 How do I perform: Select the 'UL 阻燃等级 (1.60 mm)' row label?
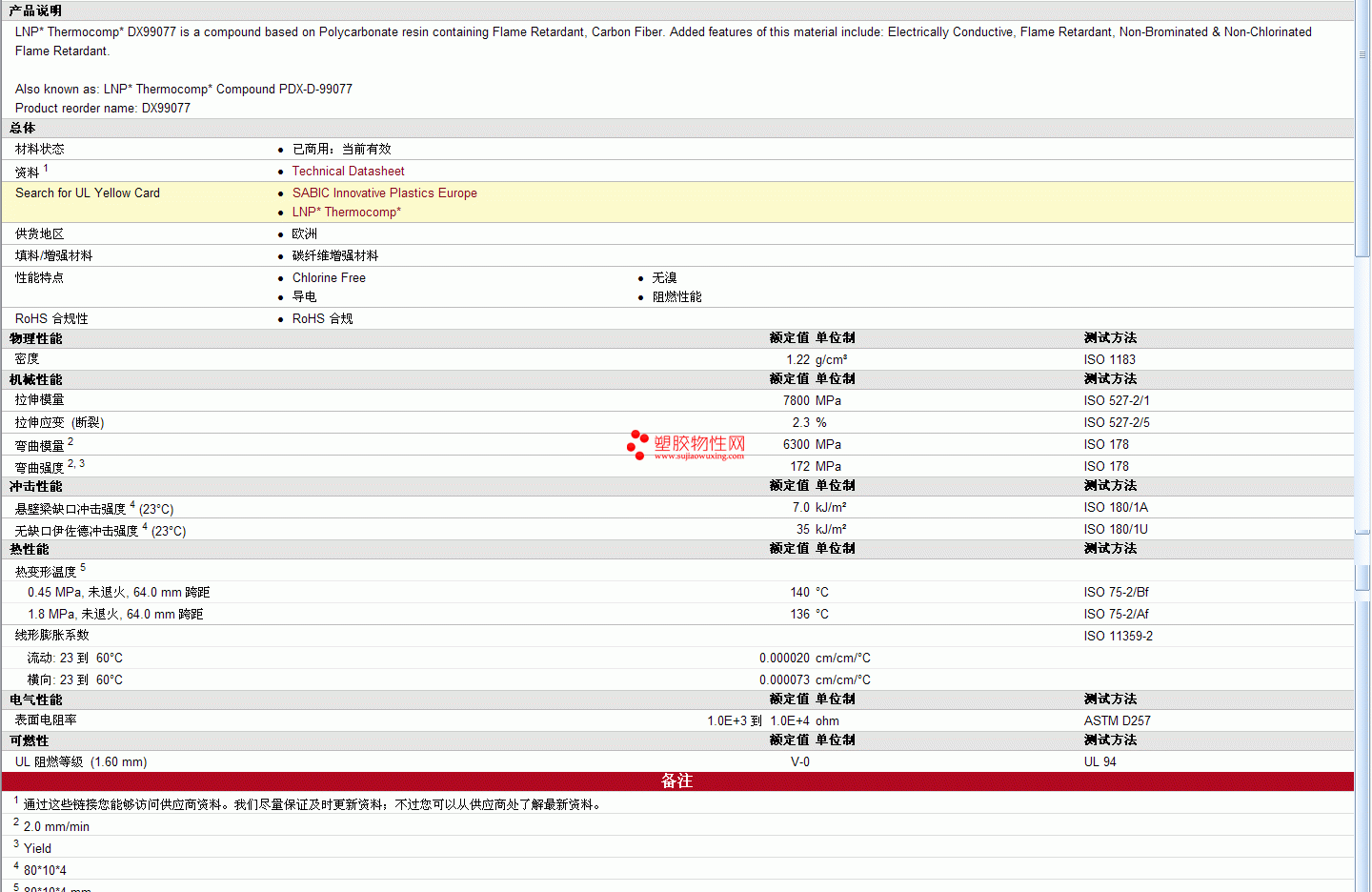click(x=81, y=762)
